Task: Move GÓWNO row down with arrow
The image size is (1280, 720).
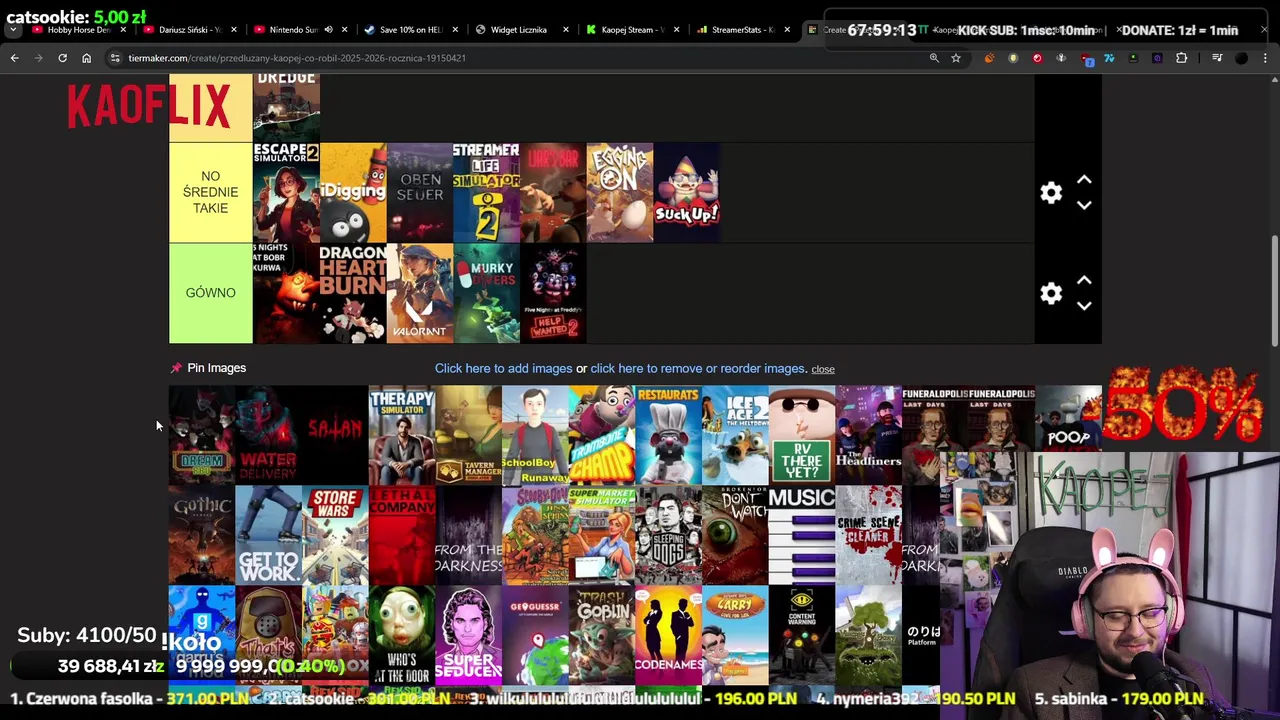Action: point(1084,305)
